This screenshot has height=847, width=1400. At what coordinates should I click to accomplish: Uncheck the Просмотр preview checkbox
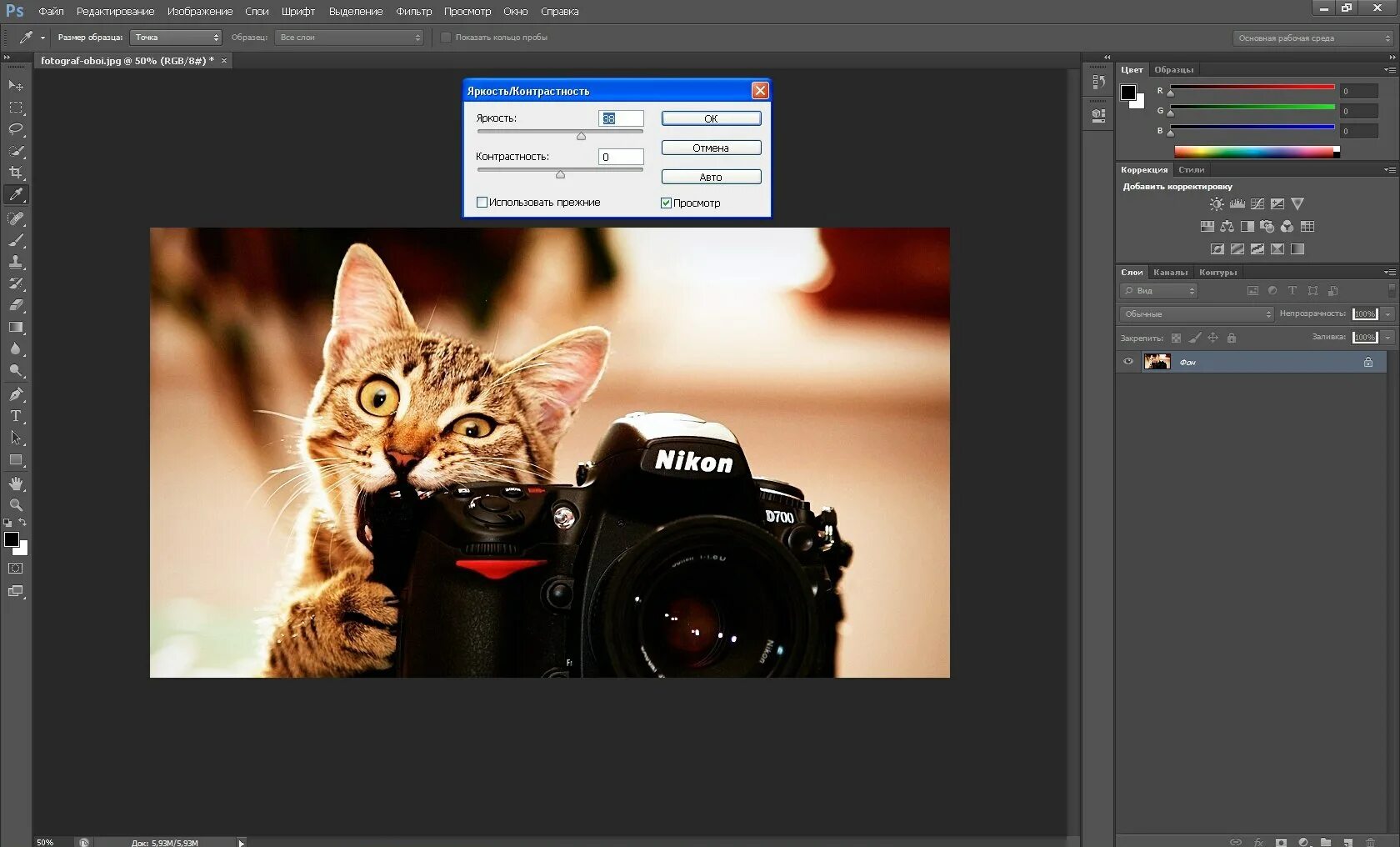point(666,203)
